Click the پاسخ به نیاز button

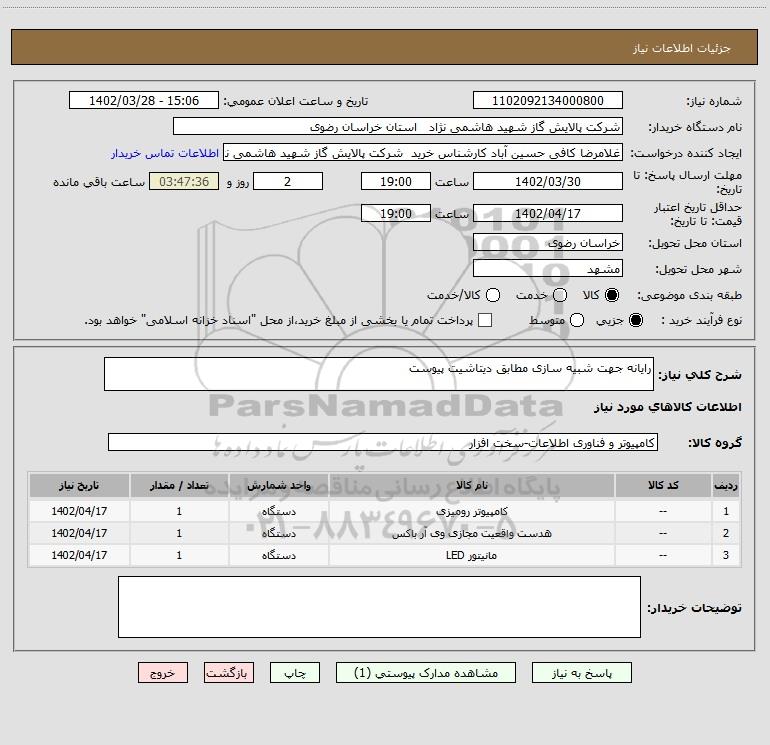(582, 673)
